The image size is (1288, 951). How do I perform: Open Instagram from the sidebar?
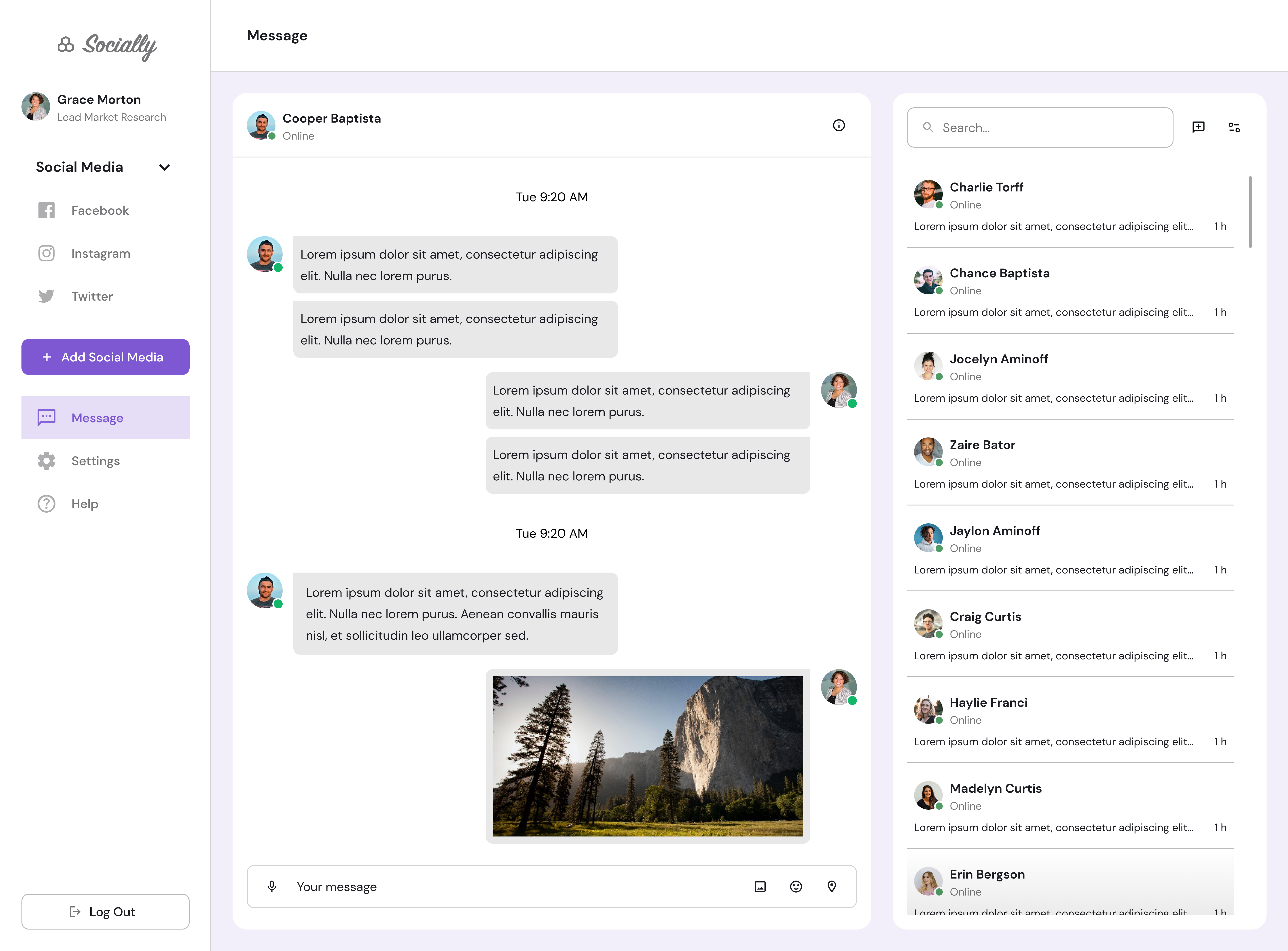(x=101, y=253)
